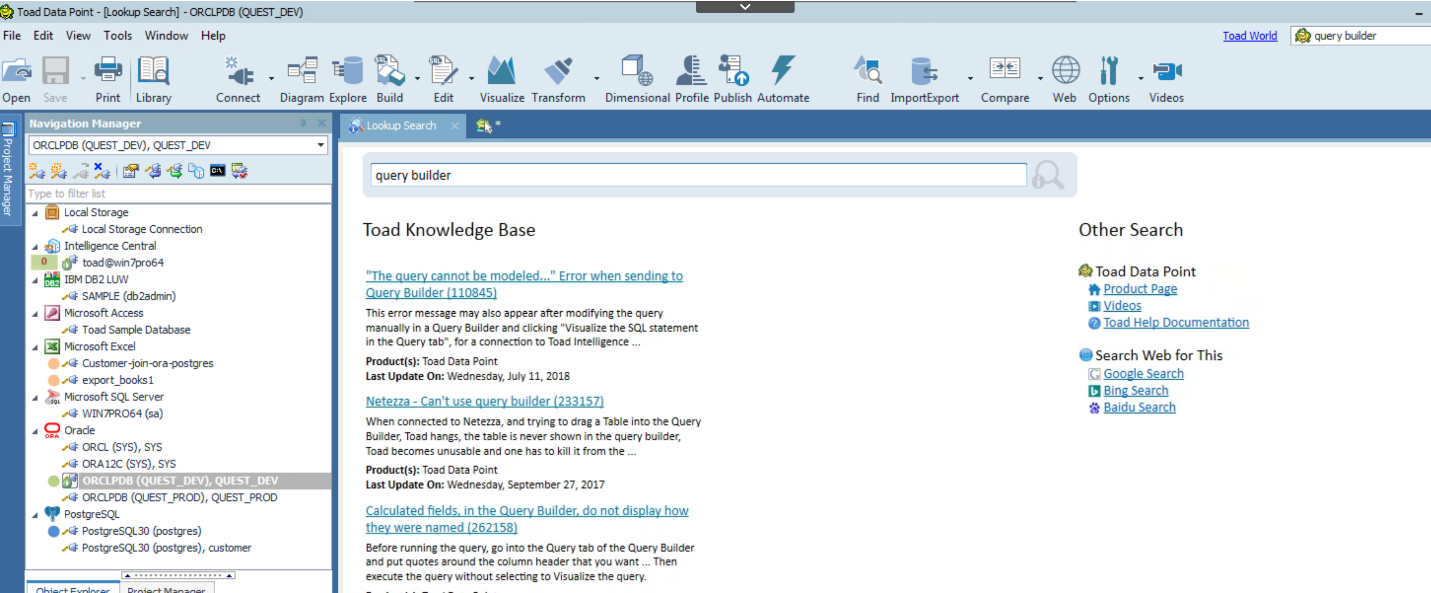Open the Web globe icon
The height and width of the screenshot is (593, 1431).
[x=1065, y=72]
